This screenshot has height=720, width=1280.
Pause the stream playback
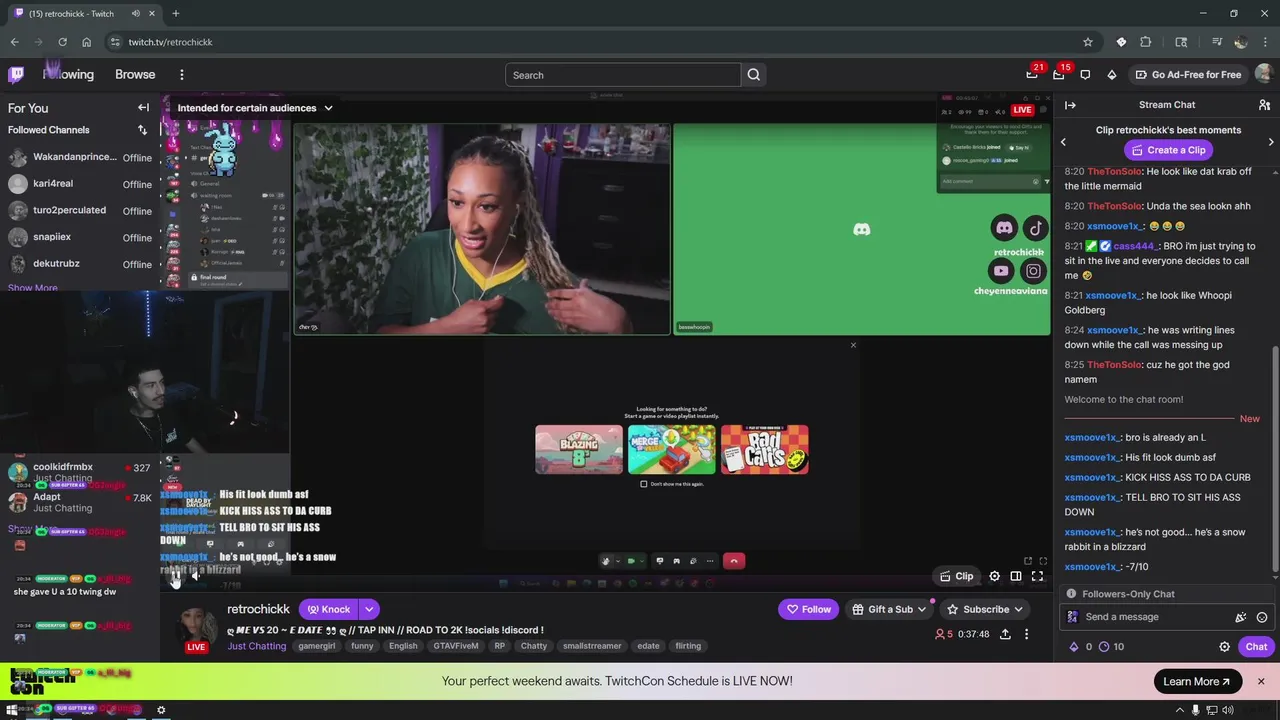click(175, 576)
